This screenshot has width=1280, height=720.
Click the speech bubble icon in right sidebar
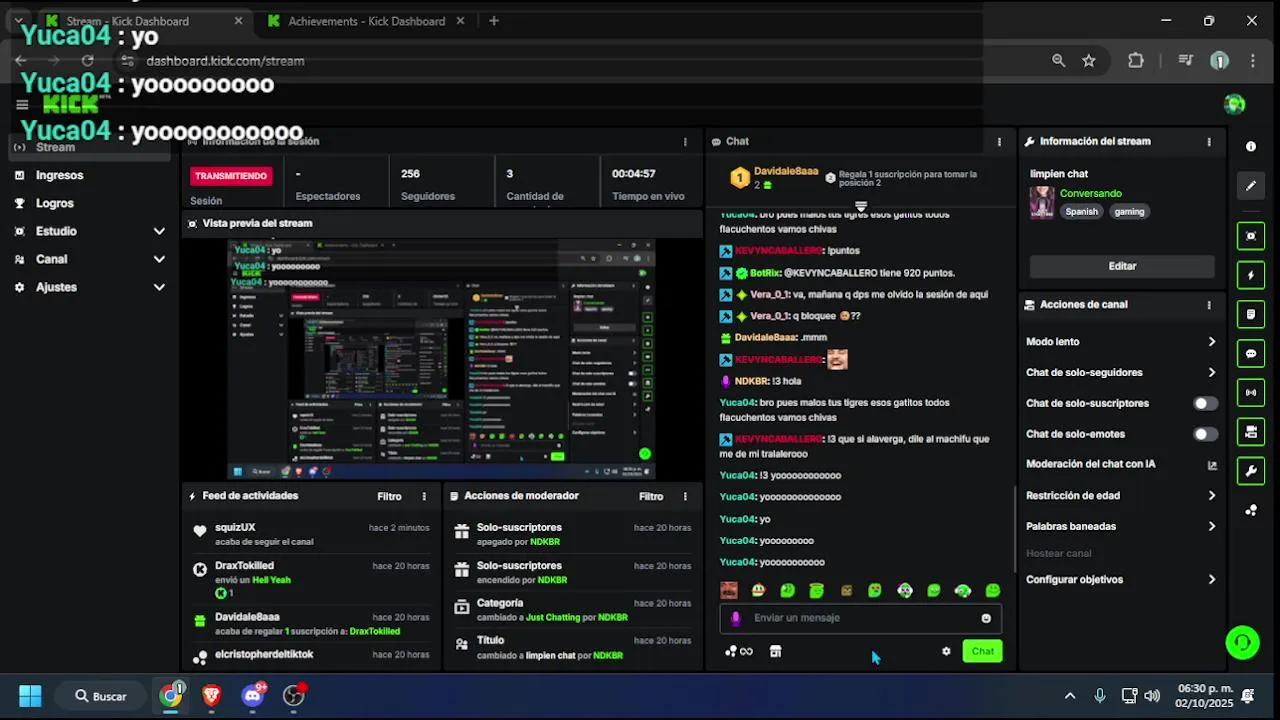point(1250,353)
